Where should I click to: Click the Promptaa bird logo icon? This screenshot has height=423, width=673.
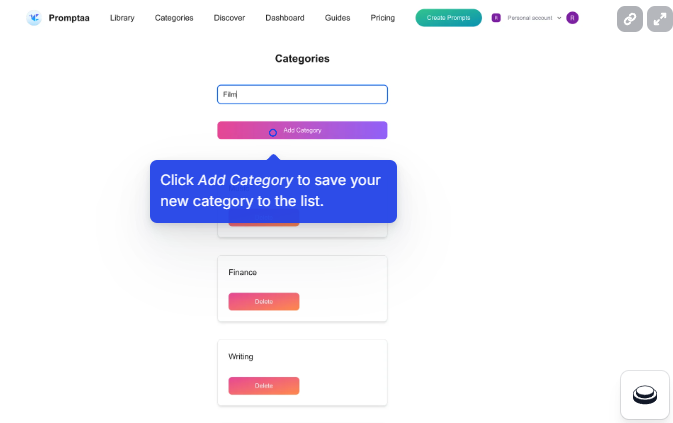pyautogui.click(x=34, y=18)
